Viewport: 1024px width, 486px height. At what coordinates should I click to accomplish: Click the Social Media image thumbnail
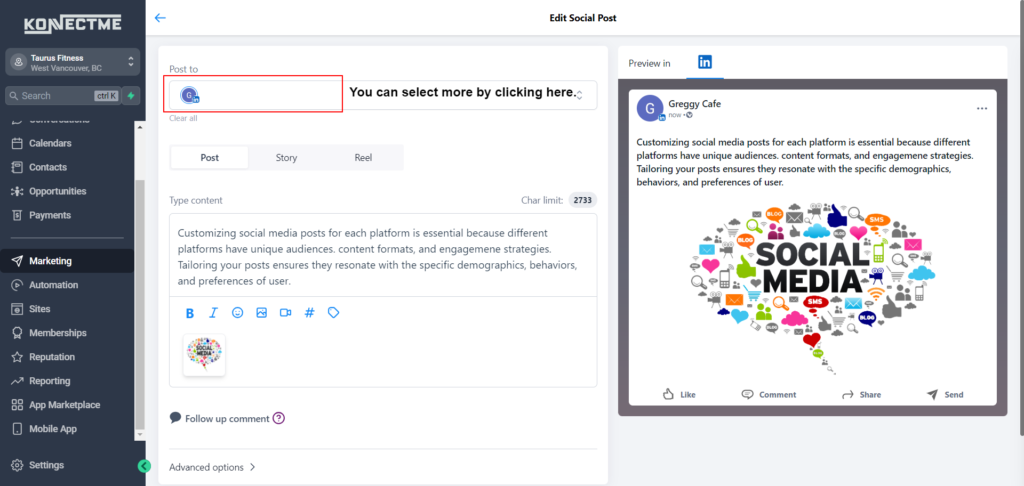204,355
